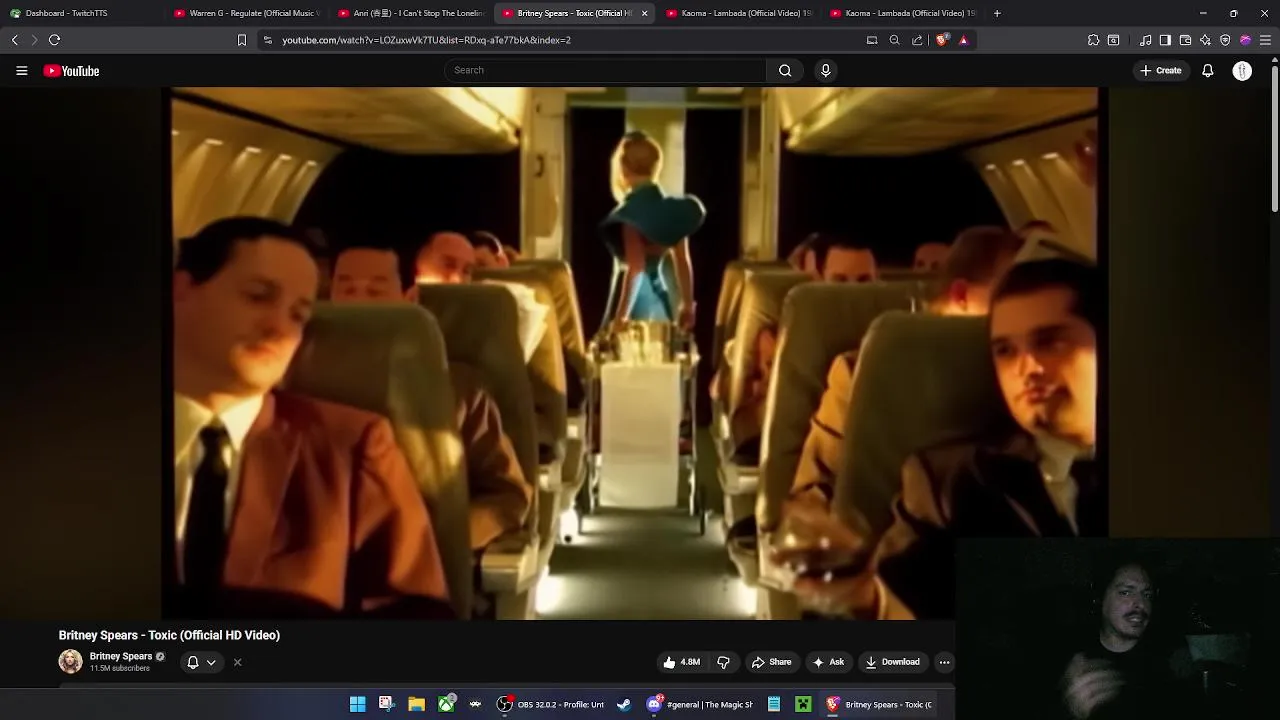The image size is (1280, 720).
Task: Like the video with thumbs up
Action: click(680, 662)
